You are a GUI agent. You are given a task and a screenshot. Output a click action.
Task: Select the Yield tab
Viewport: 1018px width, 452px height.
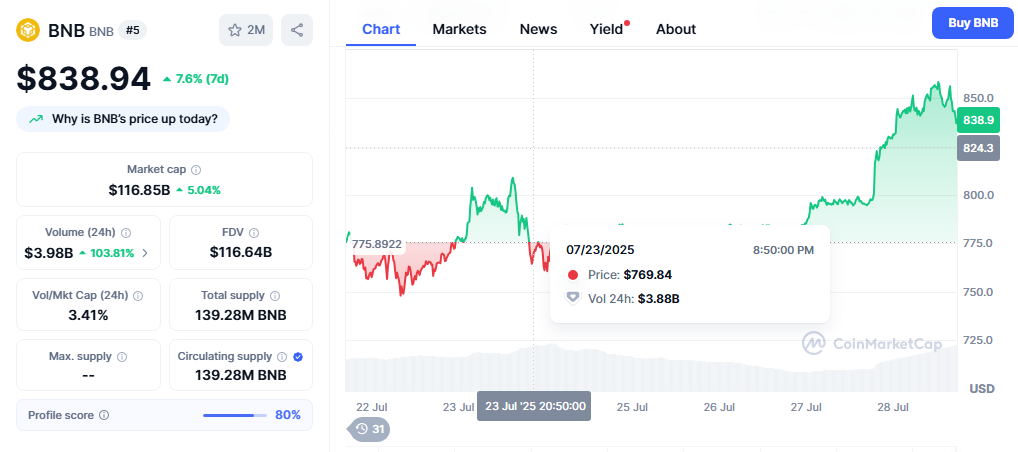tap(606, 29)
